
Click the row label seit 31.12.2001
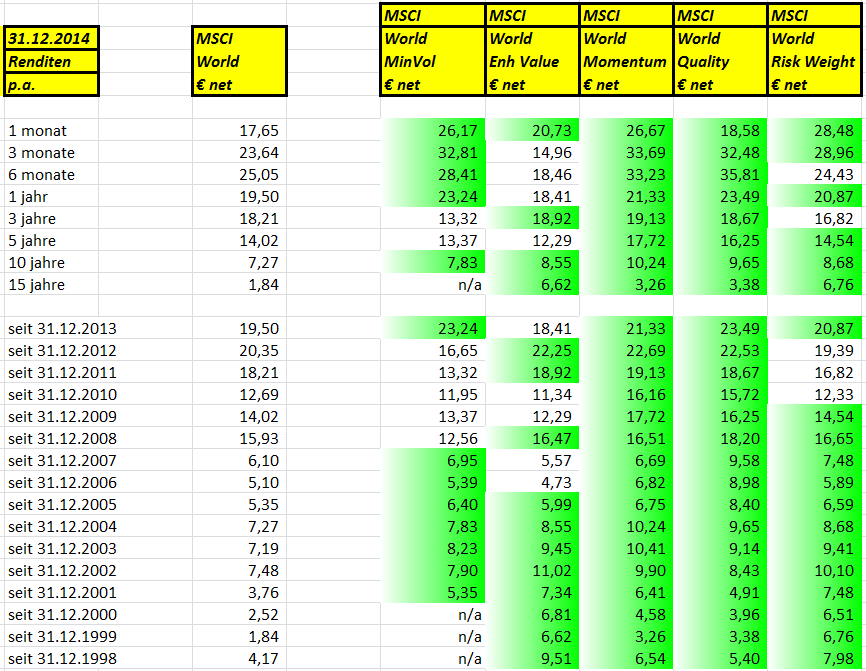point(62,593)
